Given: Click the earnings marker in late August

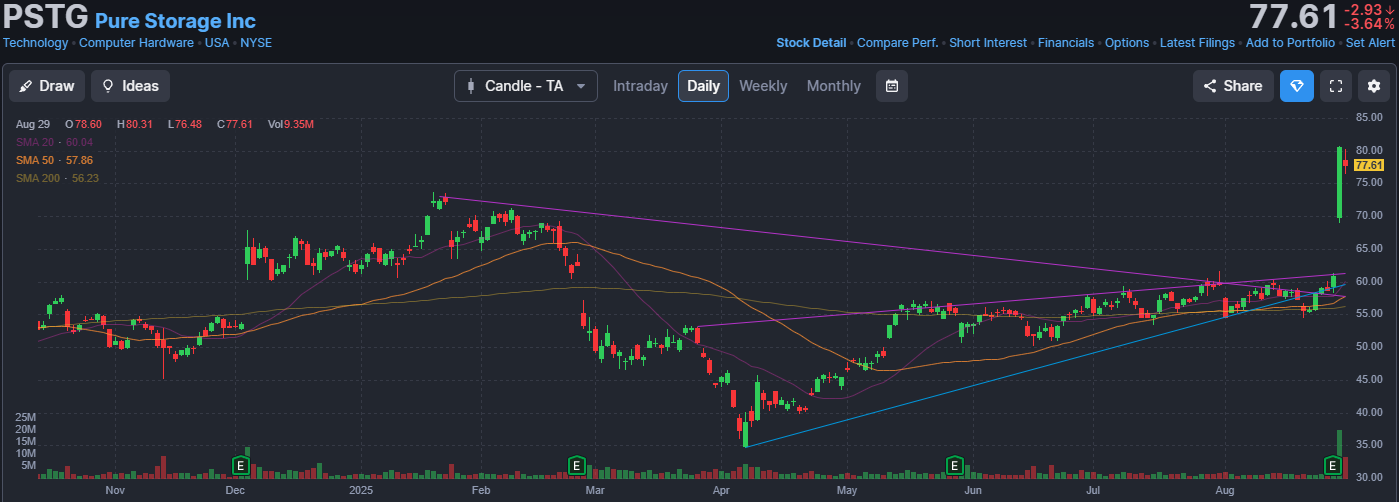Looking at the screenshot, I should 1332,465.
